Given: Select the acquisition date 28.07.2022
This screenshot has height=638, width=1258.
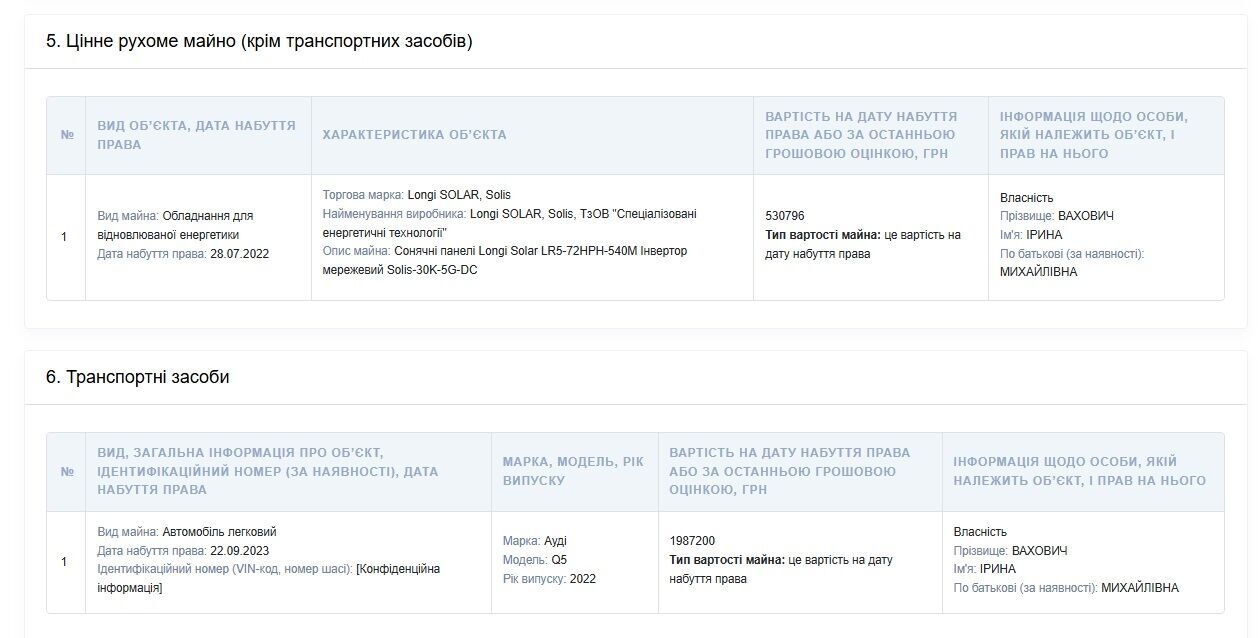Looking at the screenshot, I should coord(239,254).
